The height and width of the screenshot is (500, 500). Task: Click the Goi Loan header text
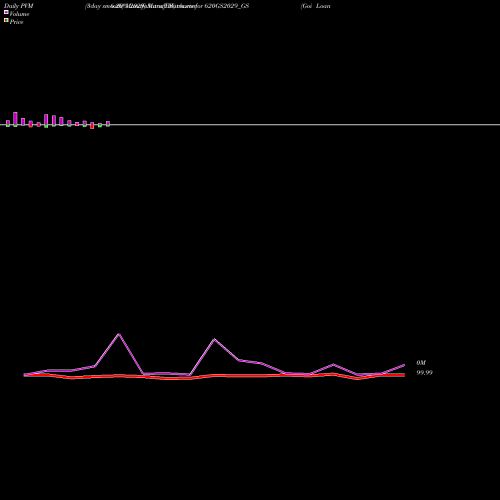point(316,6)
